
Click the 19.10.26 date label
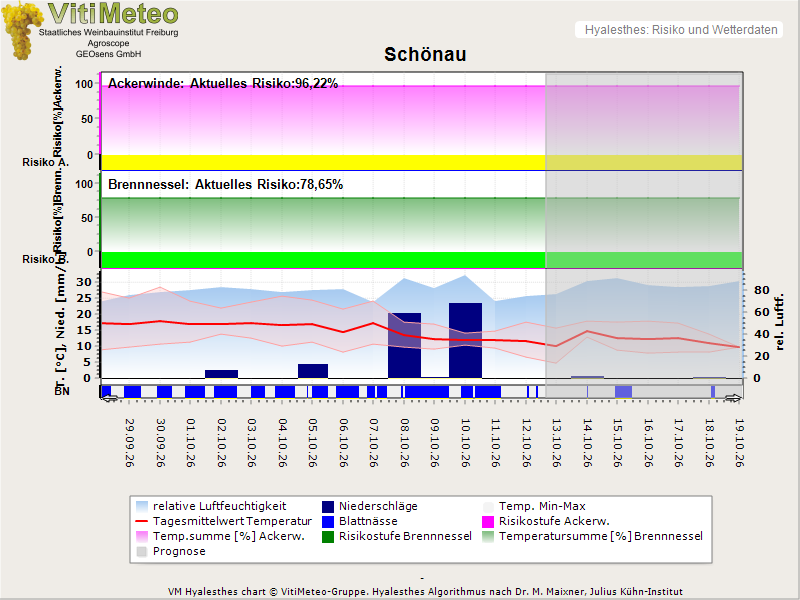click(740, 443)
